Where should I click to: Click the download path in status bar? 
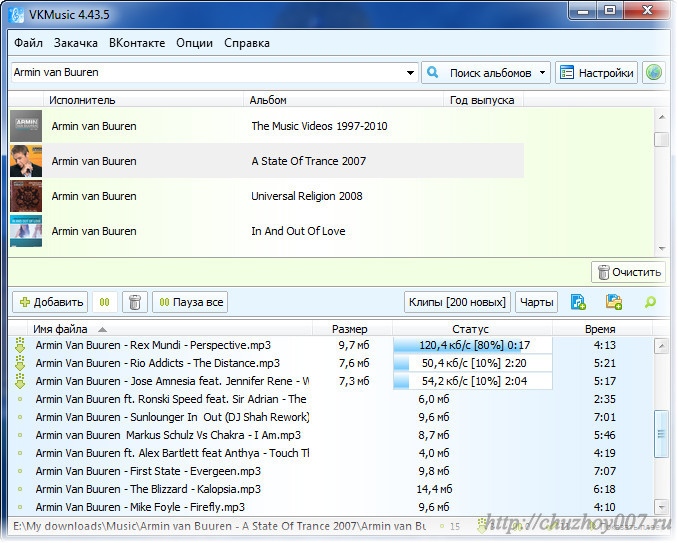(220, 526)
